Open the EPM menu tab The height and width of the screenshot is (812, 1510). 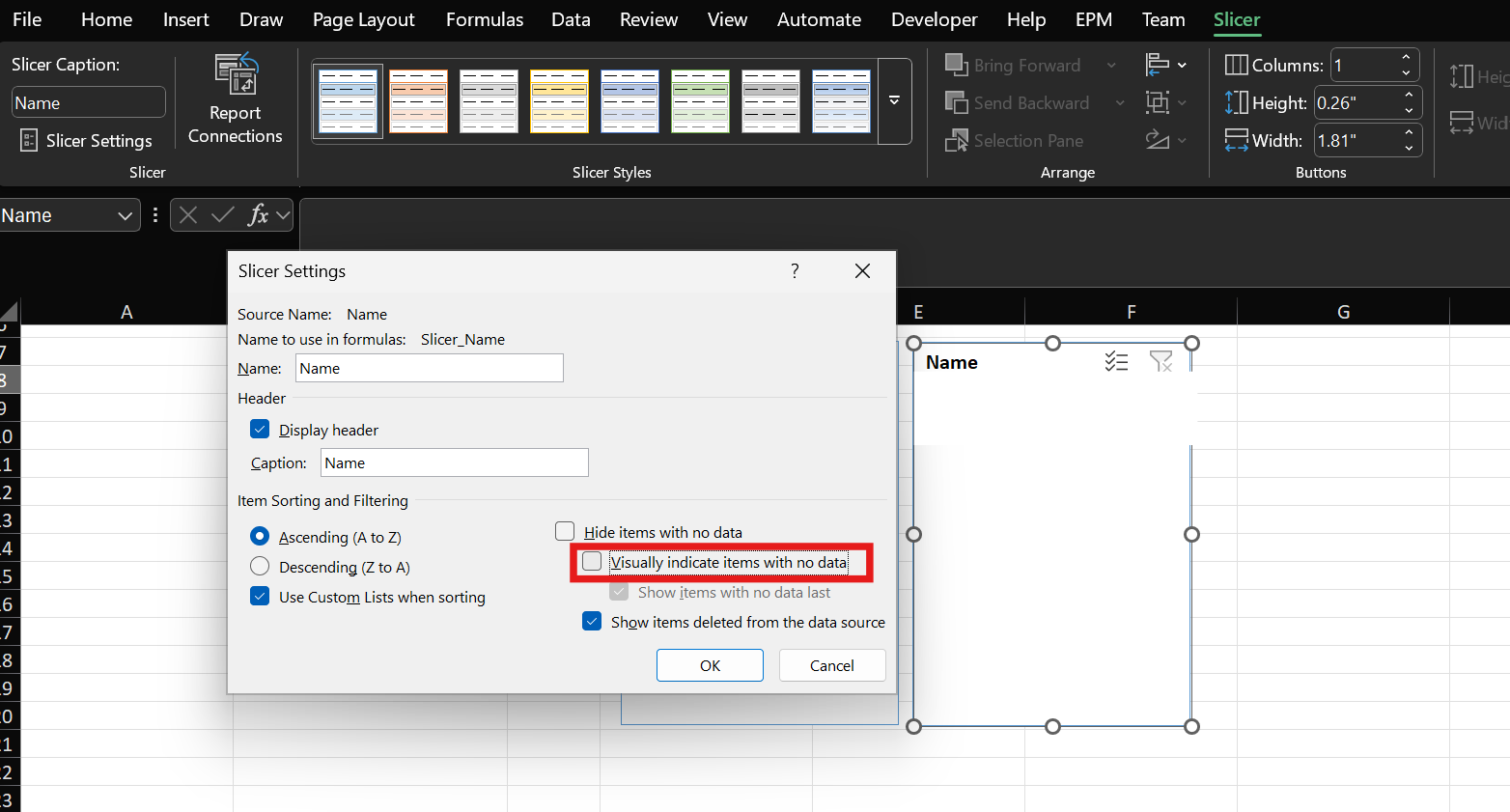click(1093, 19)
